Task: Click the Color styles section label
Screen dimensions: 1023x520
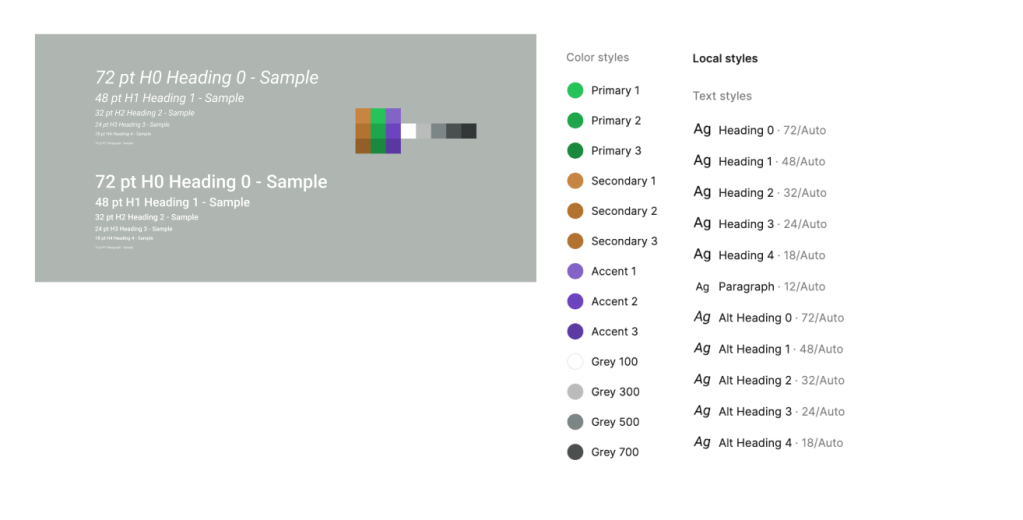Action: tap(597, 58)
